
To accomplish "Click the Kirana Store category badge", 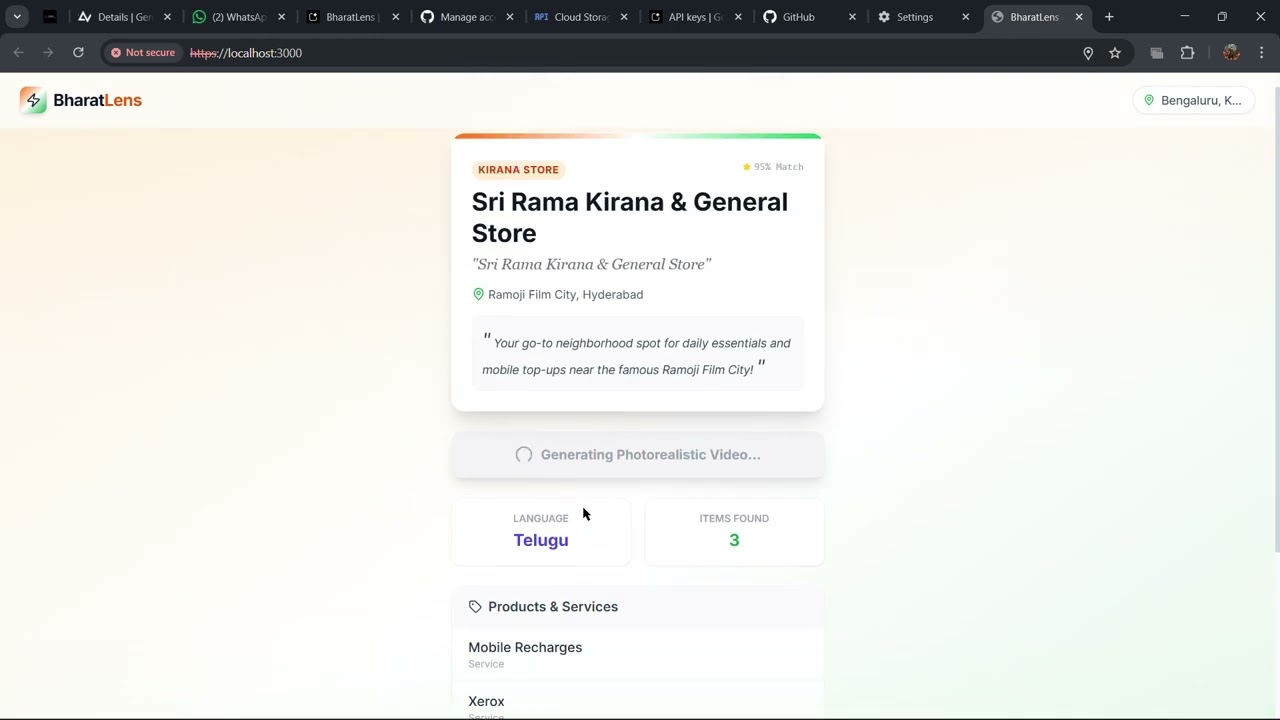I will point(518,170).
